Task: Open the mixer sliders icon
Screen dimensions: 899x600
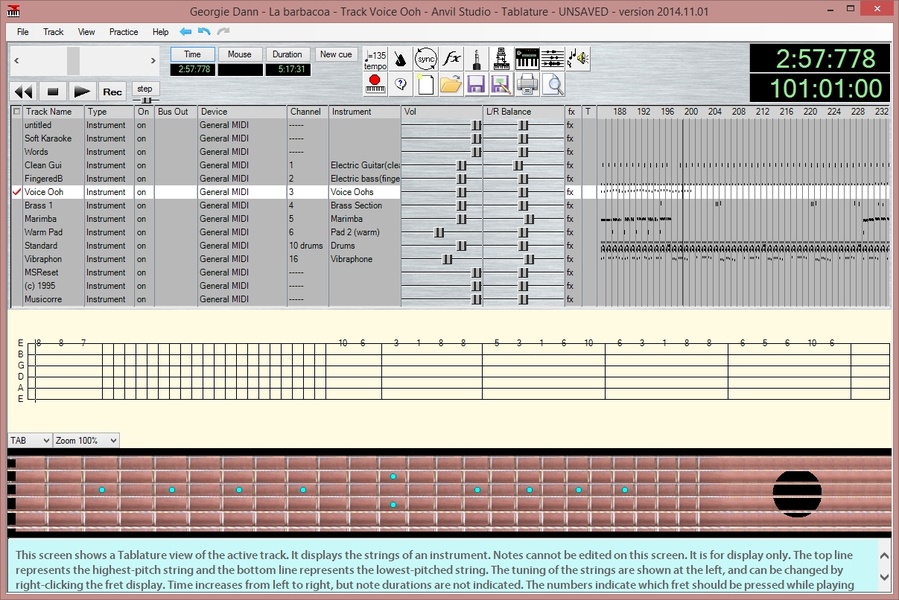Action: point(552,58)
